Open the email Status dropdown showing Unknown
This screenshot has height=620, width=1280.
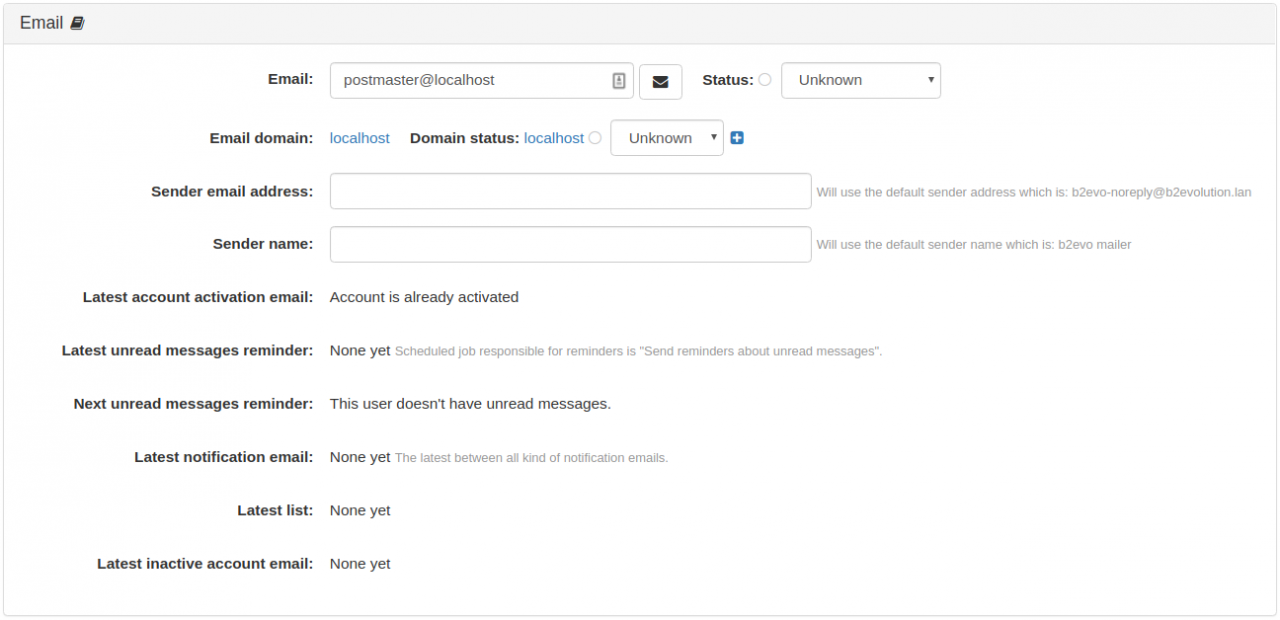click(861, 80)
